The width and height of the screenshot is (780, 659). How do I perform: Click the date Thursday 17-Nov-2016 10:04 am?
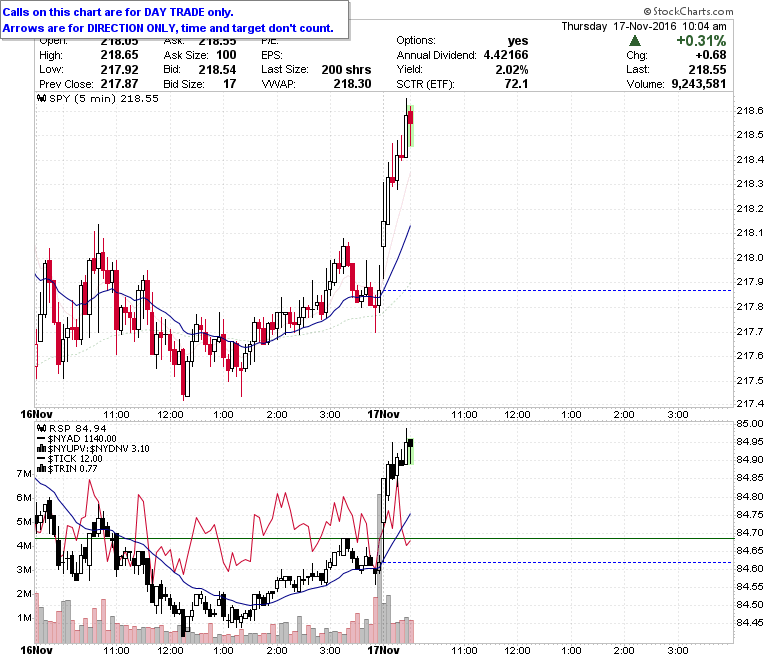(644, 26)
